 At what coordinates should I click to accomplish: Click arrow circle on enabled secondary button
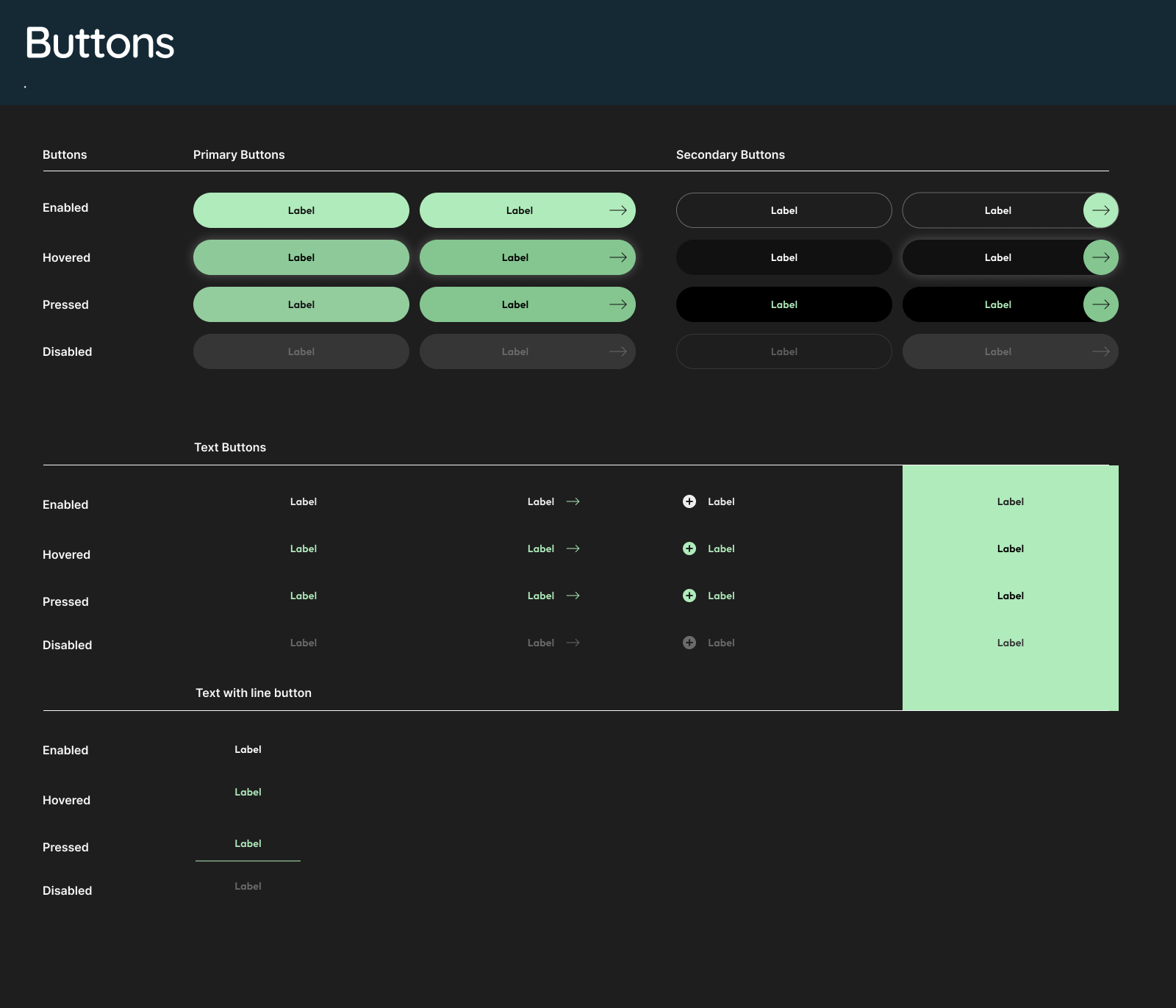click(1100, 210)
